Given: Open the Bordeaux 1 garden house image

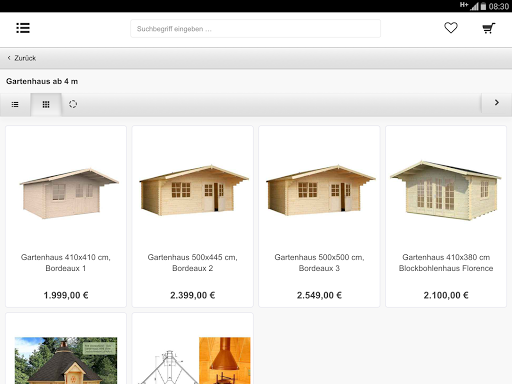Looking at the screenshot, I should pyautogui.click(x=68, y=193).
